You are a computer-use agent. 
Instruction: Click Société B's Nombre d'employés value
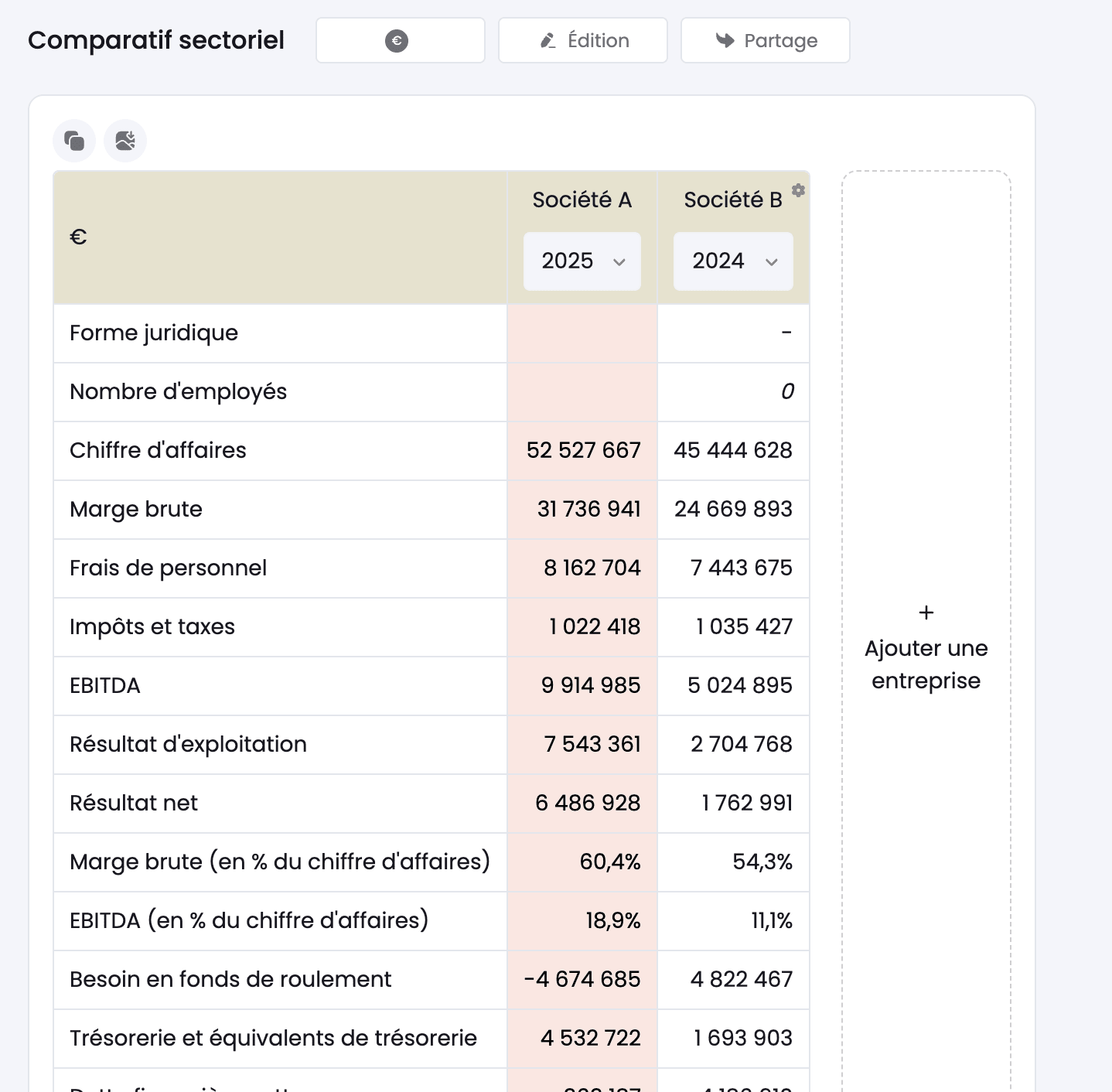pos(786,391)
